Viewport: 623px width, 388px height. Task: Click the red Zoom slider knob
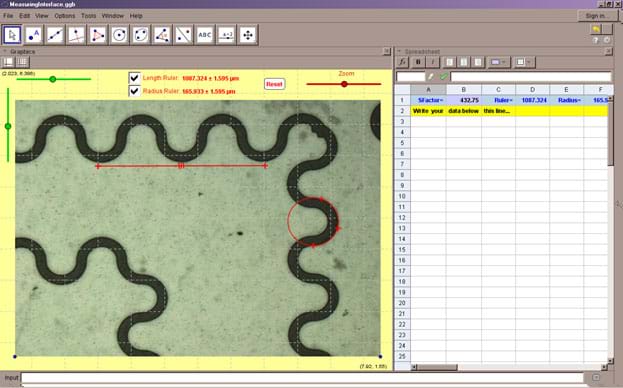(x=344, y=84)
